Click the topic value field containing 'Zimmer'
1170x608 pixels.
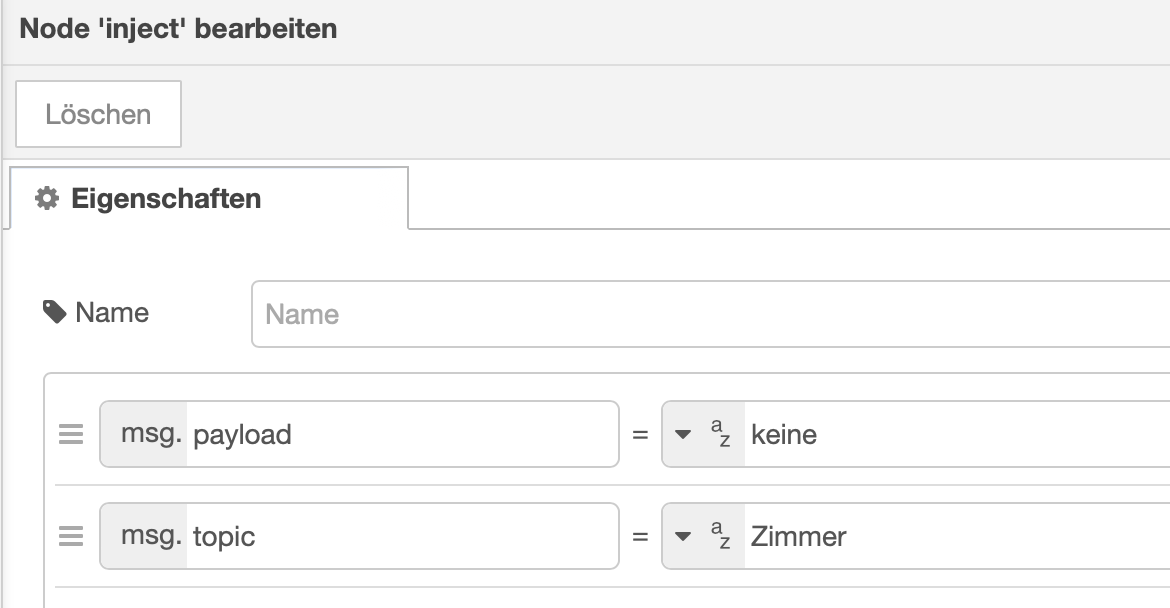click(x=950, y=537)
